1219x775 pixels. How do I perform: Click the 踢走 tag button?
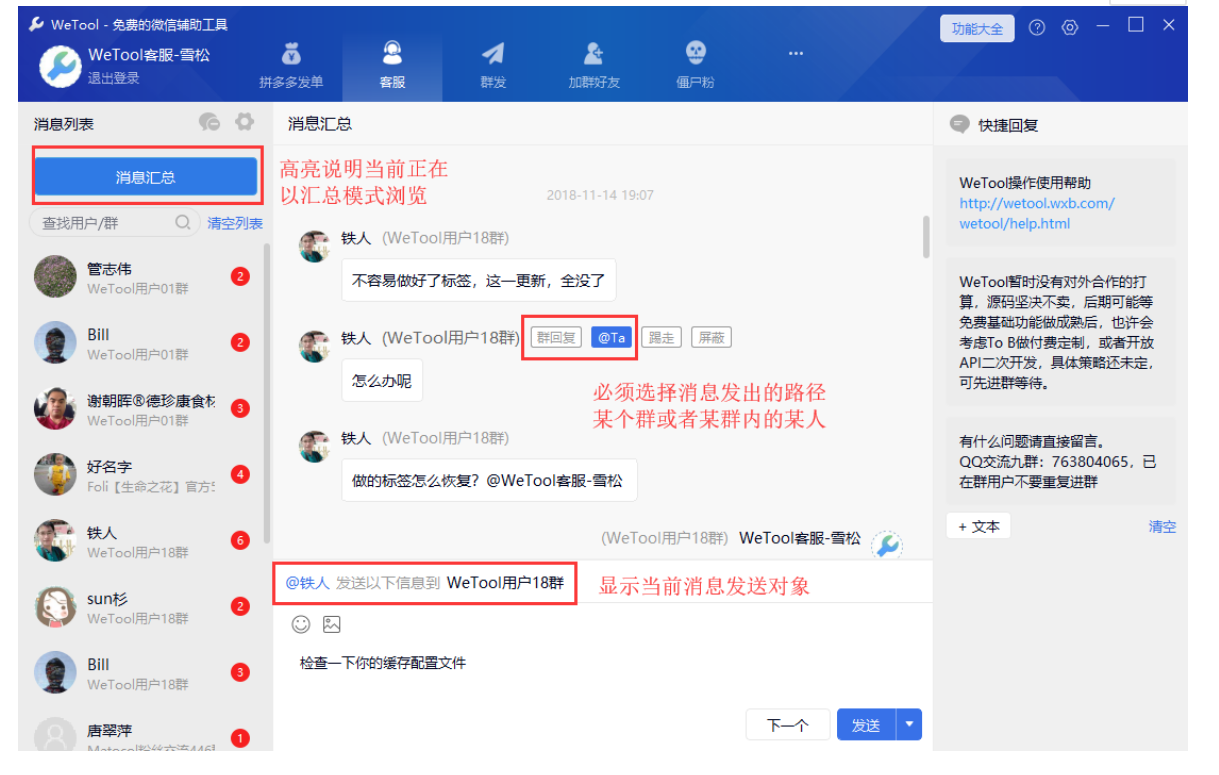[661, 337]
